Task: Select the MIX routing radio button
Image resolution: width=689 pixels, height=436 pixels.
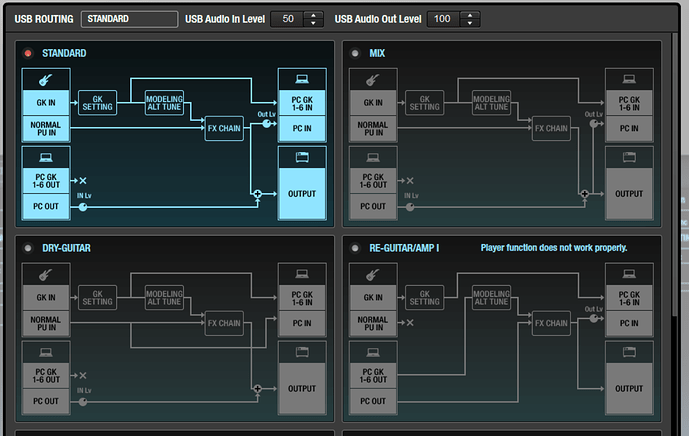Action: tap(356, 52)
